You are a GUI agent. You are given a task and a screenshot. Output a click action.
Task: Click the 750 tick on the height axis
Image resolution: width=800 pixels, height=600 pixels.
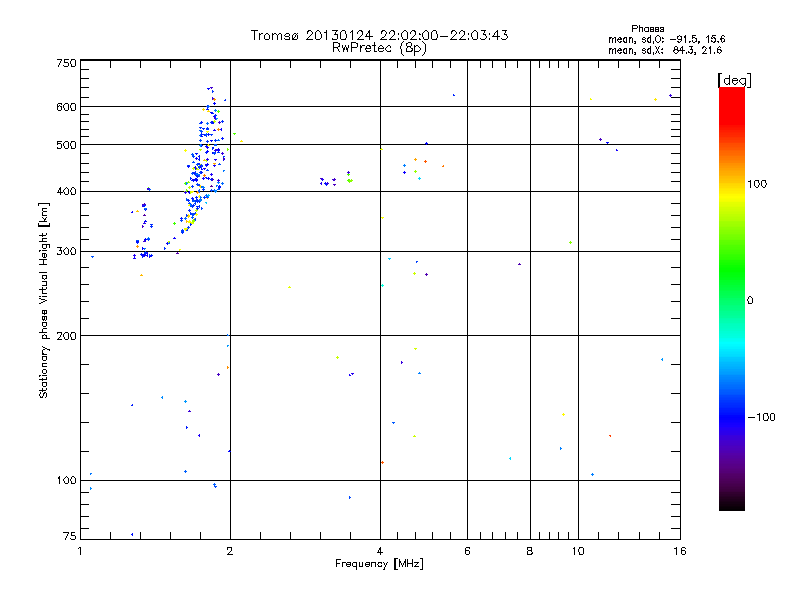(x=66, y=63)
